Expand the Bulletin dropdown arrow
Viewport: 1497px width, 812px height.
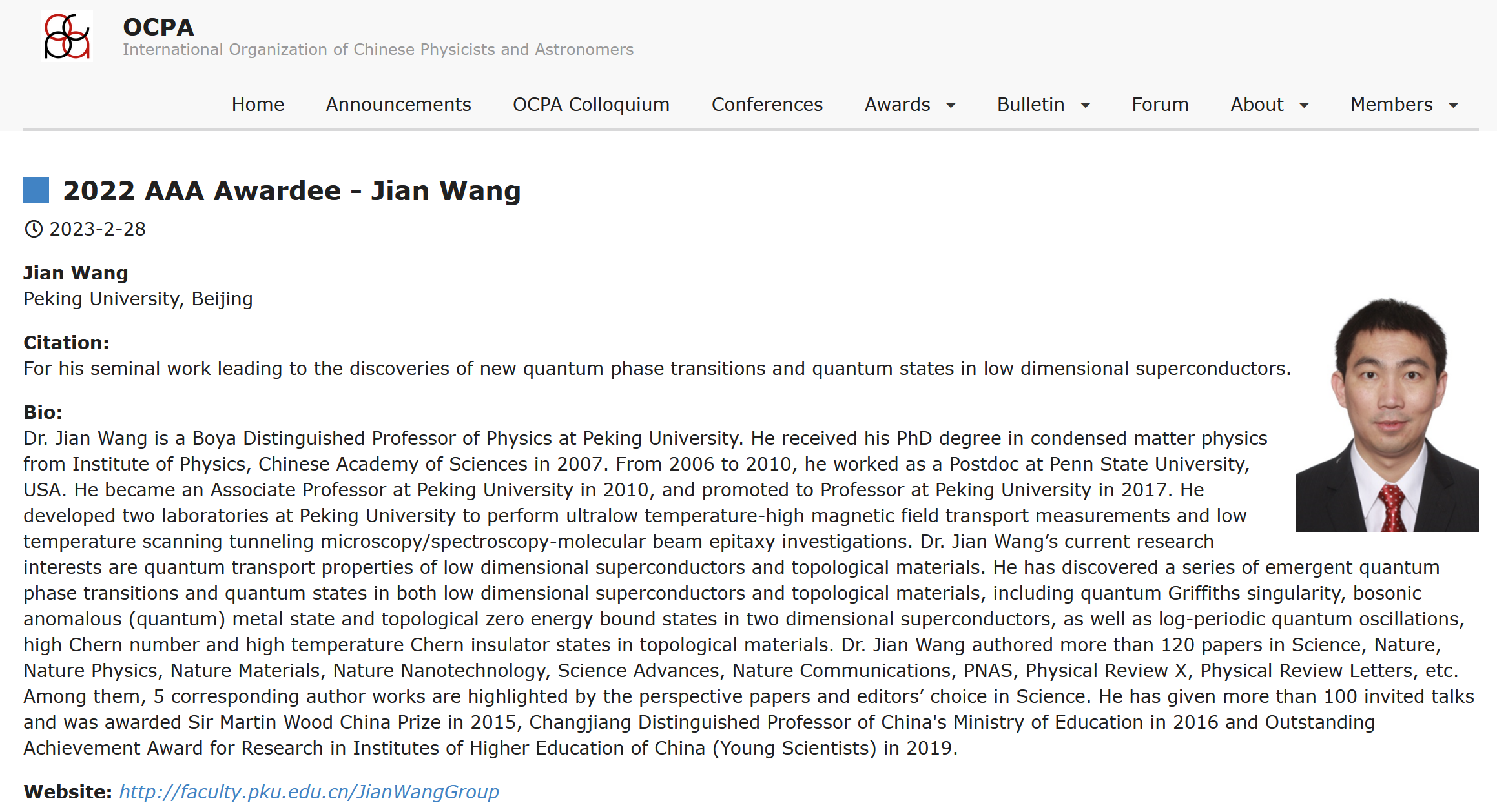click(x=1086, y=105)
